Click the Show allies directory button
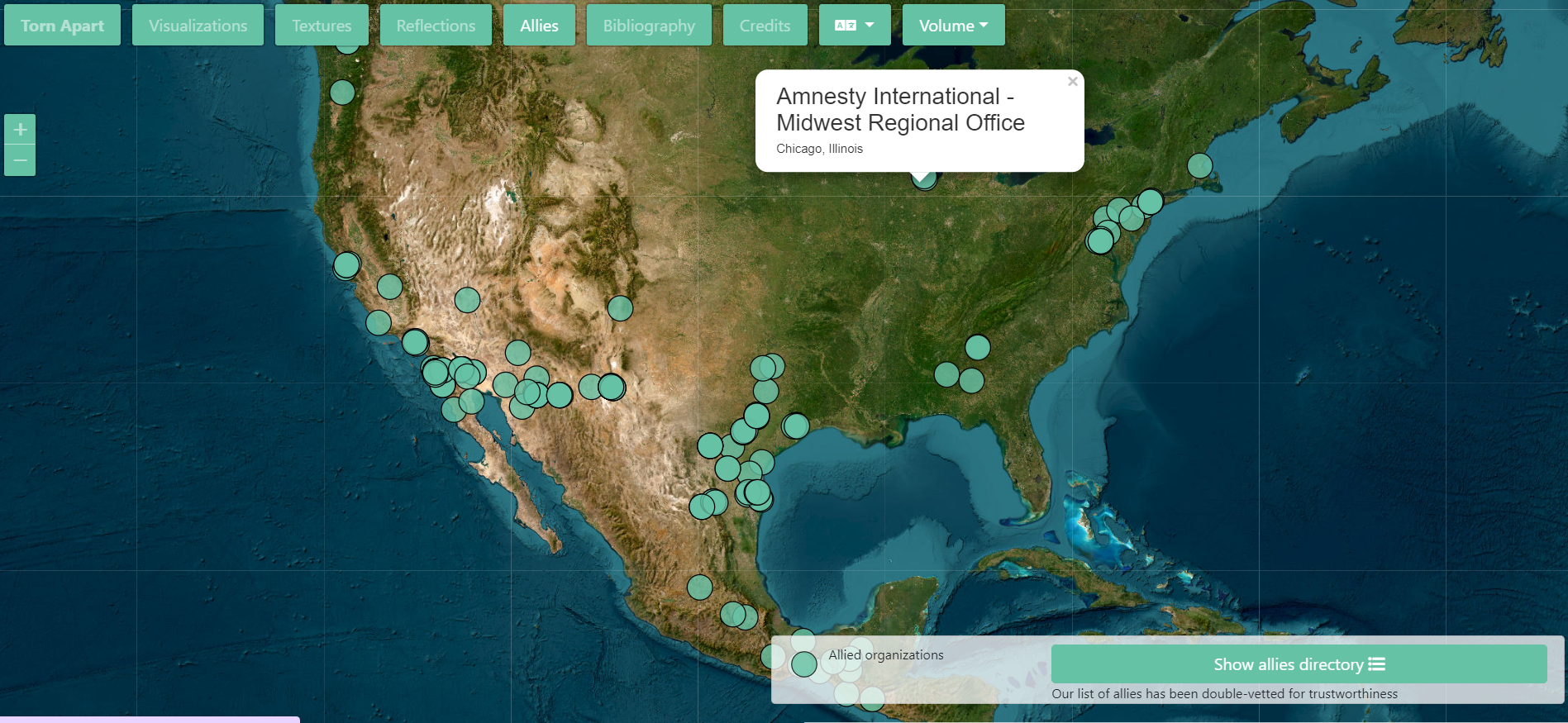The width and height of the screenshot is (1568, 723). tap(1298, 664)
